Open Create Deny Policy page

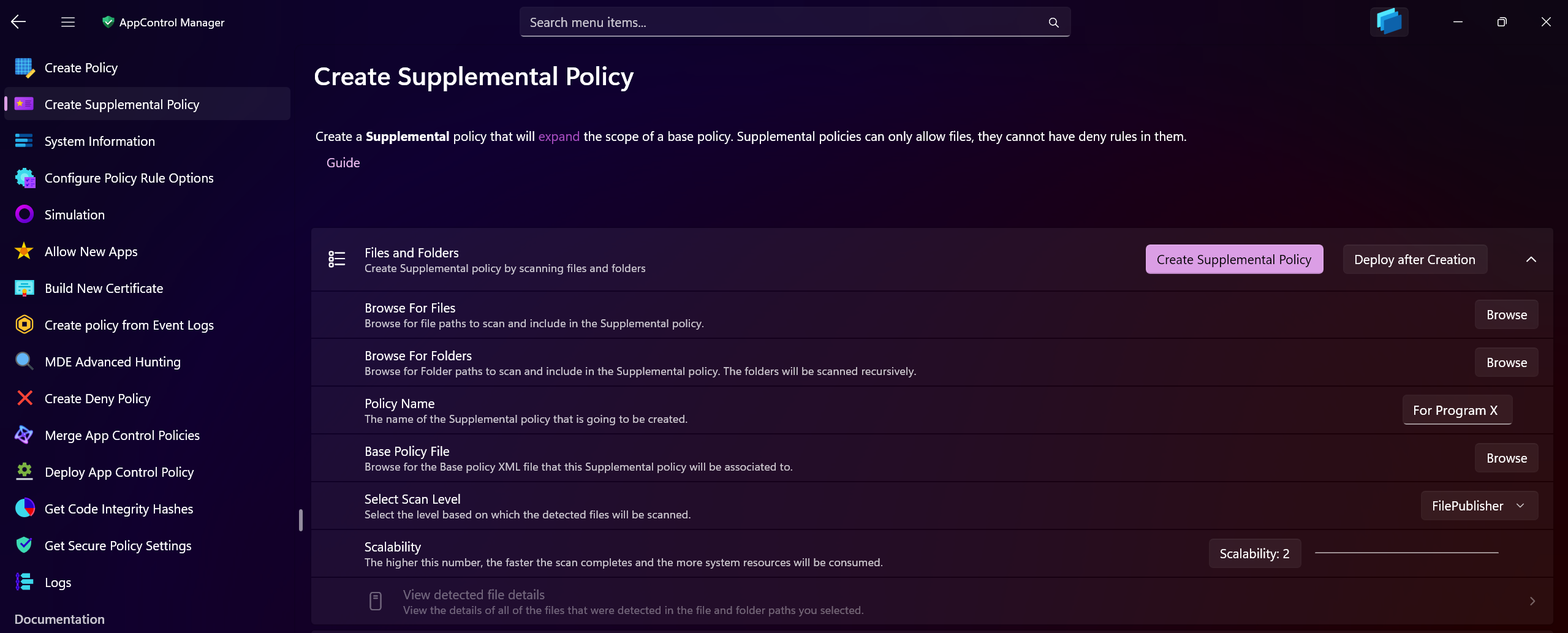coord(147,398)
